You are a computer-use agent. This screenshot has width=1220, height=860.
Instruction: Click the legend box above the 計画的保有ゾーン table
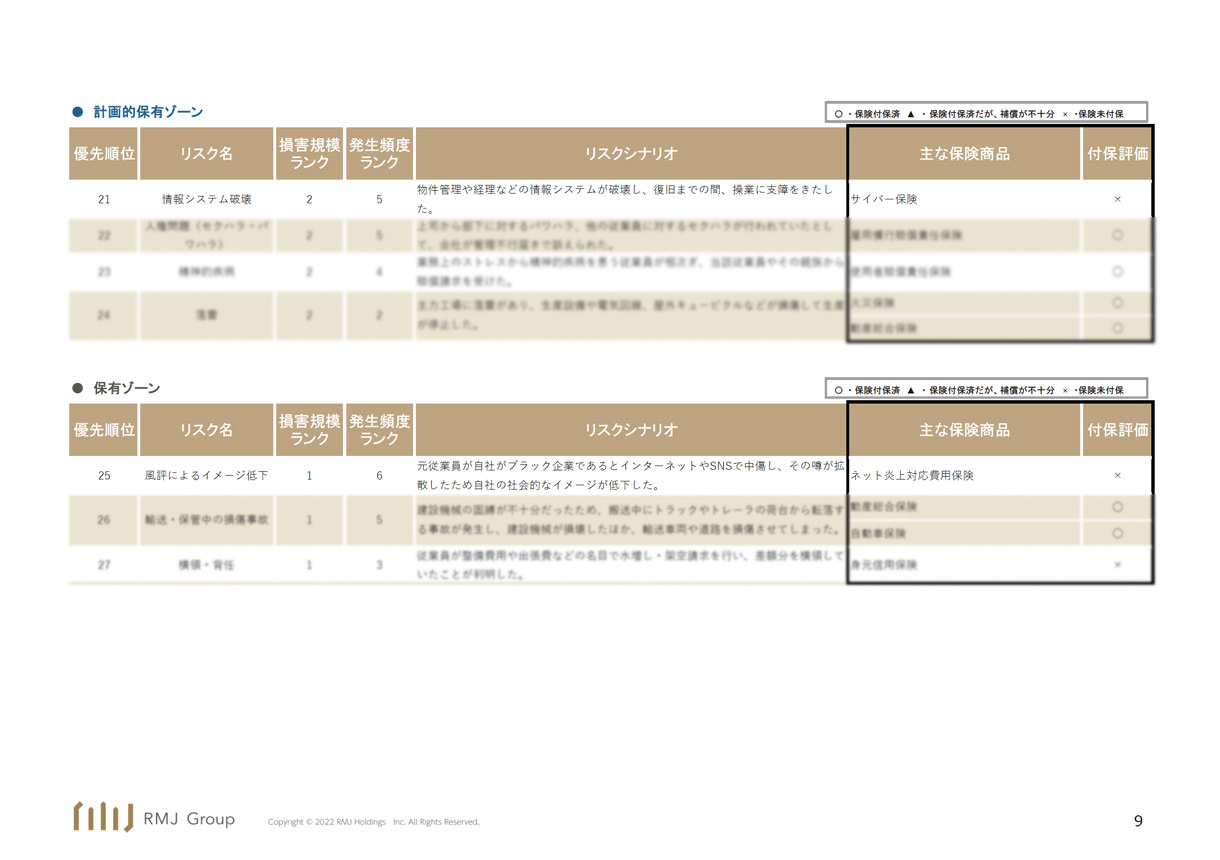point(986,112)
